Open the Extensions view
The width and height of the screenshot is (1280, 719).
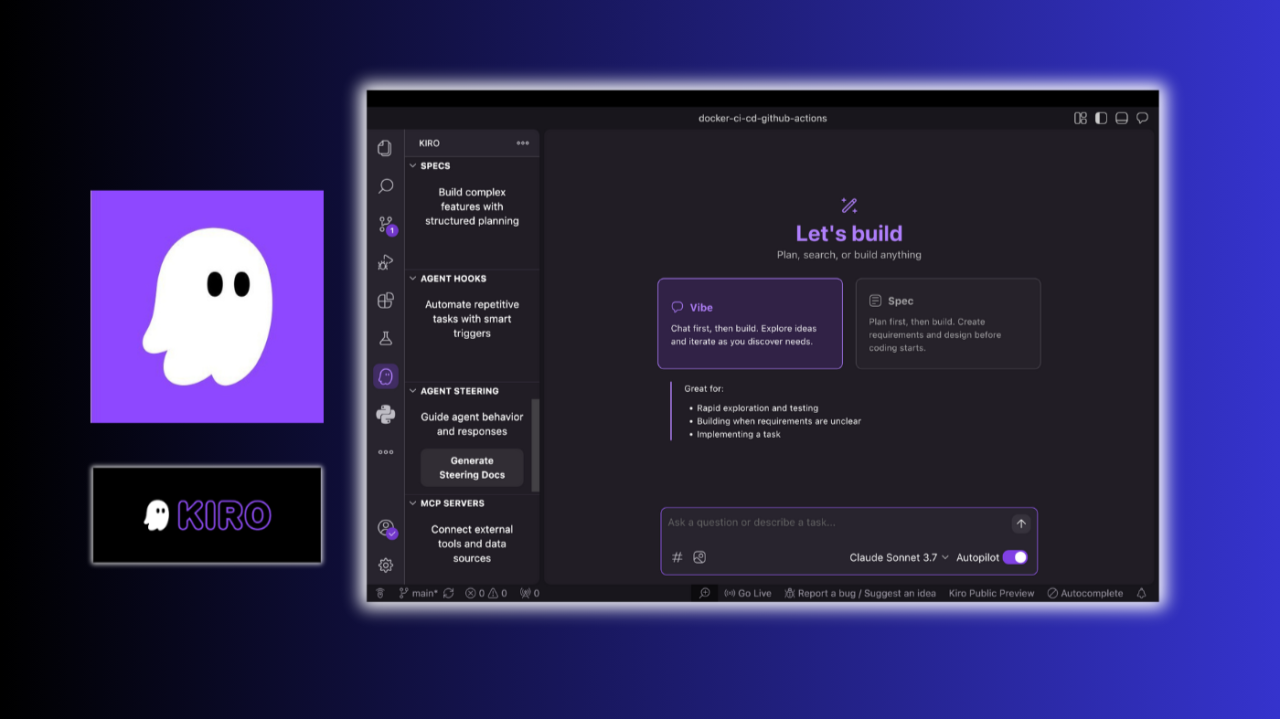pos(385,300)
